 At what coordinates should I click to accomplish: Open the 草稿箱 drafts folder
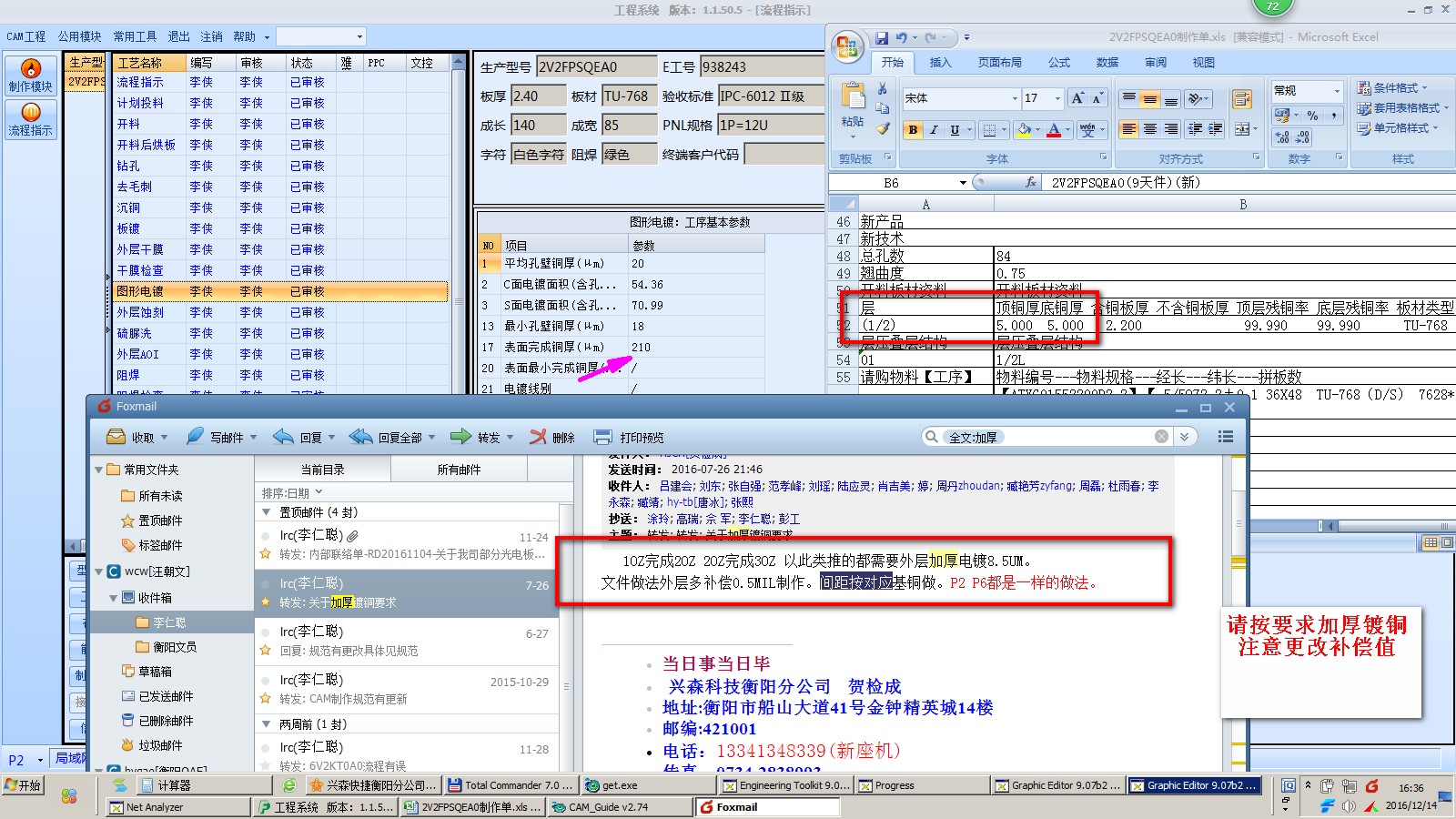click(x=155, y=672)
